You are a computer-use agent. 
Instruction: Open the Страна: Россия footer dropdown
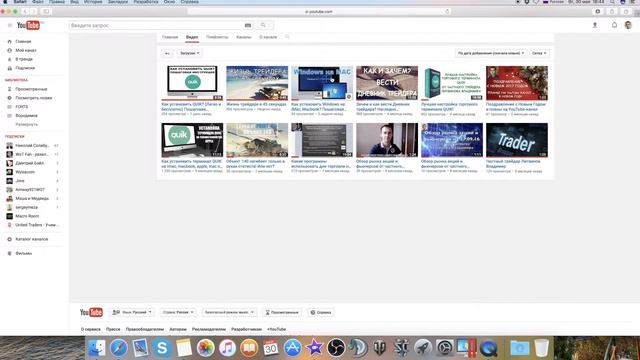(178, 312)
